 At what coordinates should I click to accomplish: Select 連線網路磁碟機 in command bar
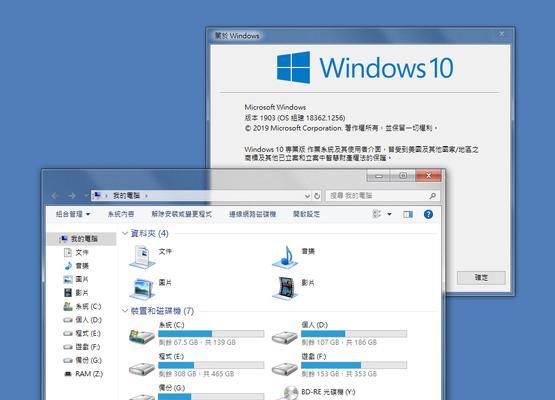coord(252,214)
